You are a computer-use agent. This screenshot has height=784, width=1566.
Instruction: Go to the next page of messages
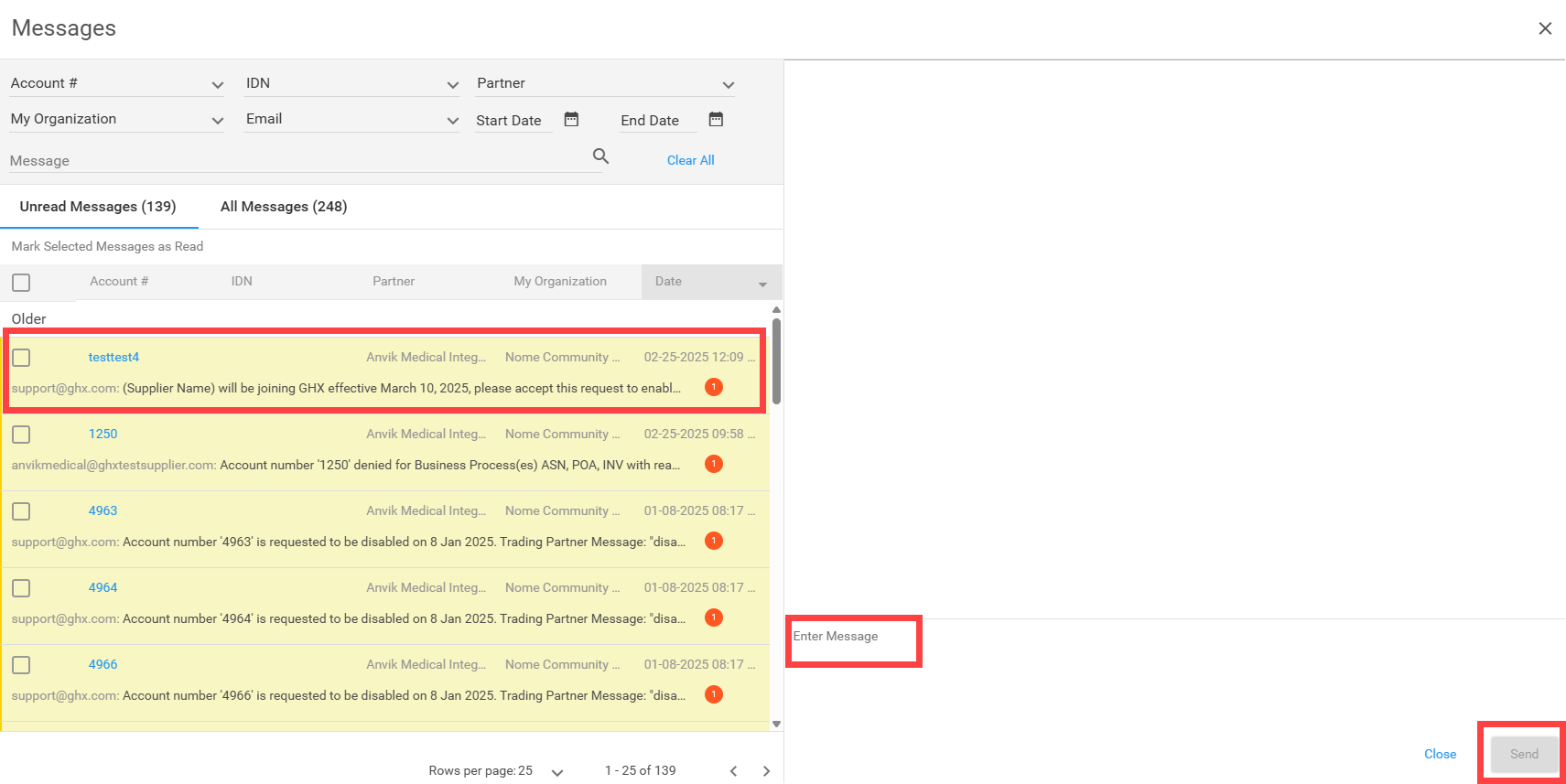tap(766, 771)
